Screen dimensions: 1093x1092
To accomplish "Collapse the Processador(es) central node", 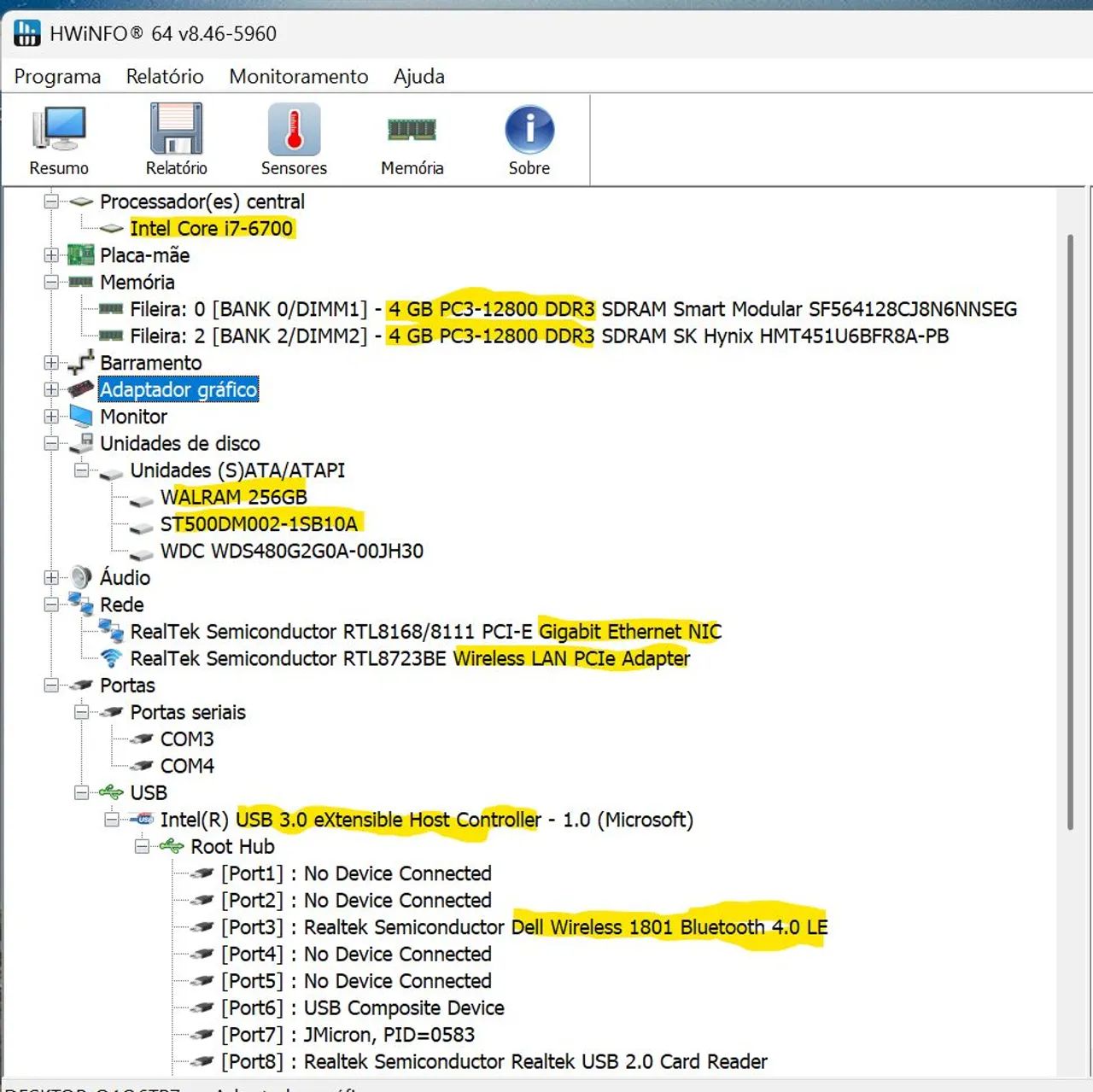I will (51, 201).
